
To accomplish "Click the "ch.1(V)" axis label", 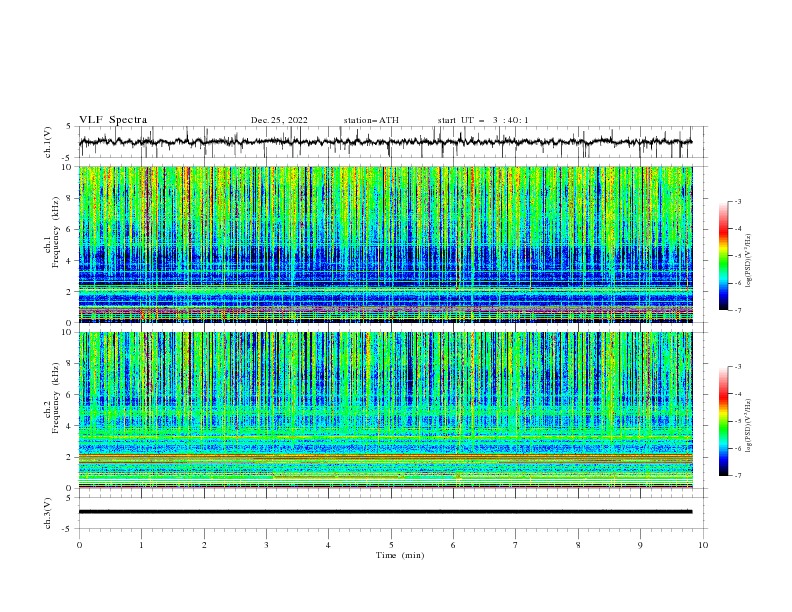I will [48, 142].
